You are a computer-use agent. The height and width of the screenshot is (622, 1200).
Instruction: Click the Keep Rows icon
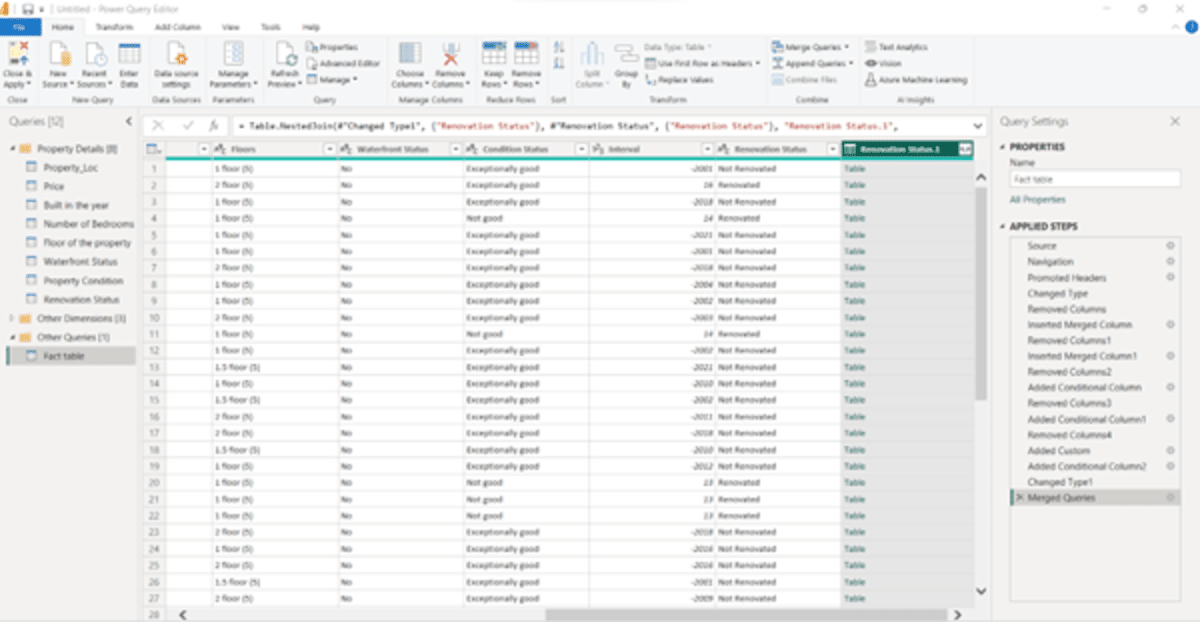click(493, 53)
